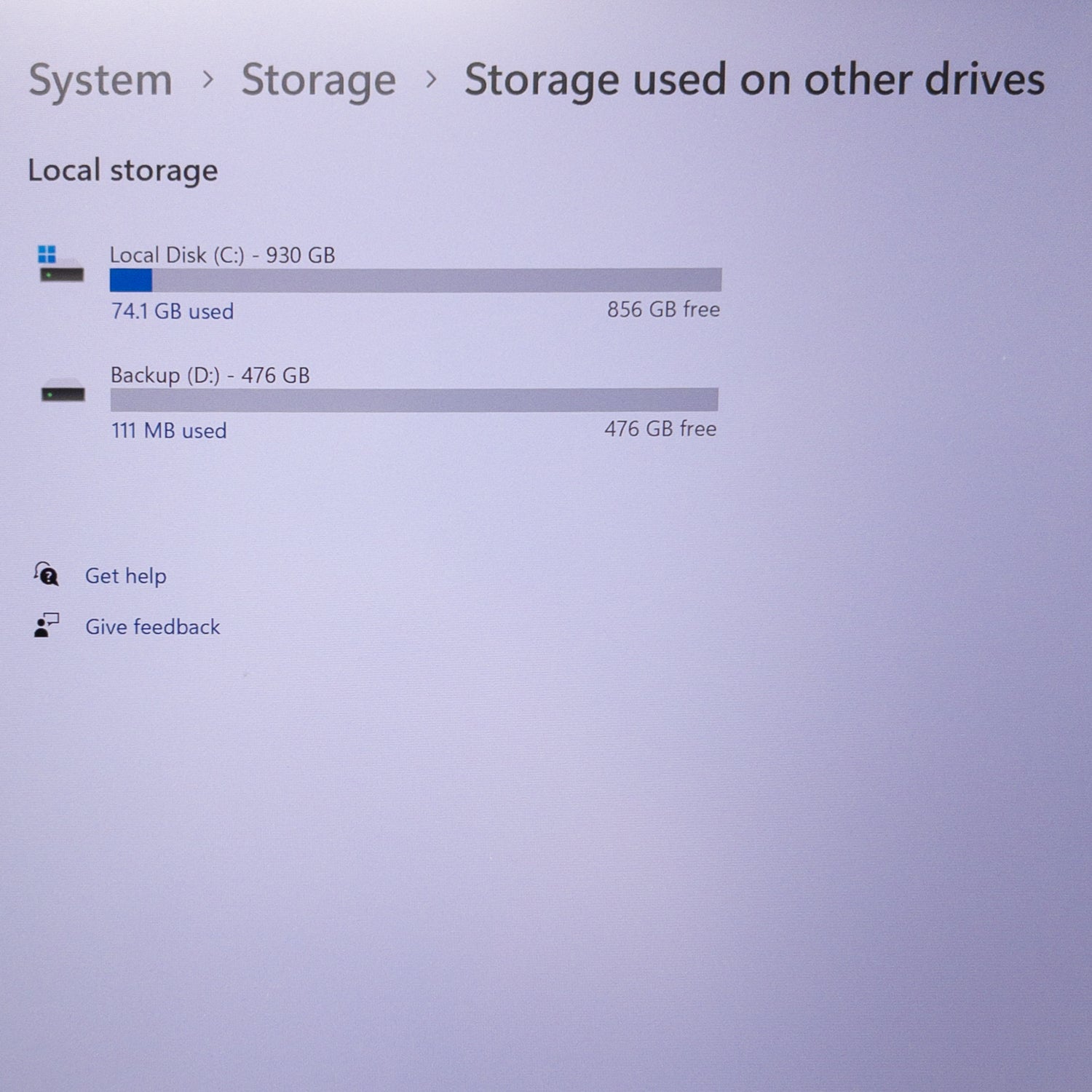The width and height of the screenshot is (1092, 1092).
Task: Click the 111 MB used text
Action: coord(169,431)
